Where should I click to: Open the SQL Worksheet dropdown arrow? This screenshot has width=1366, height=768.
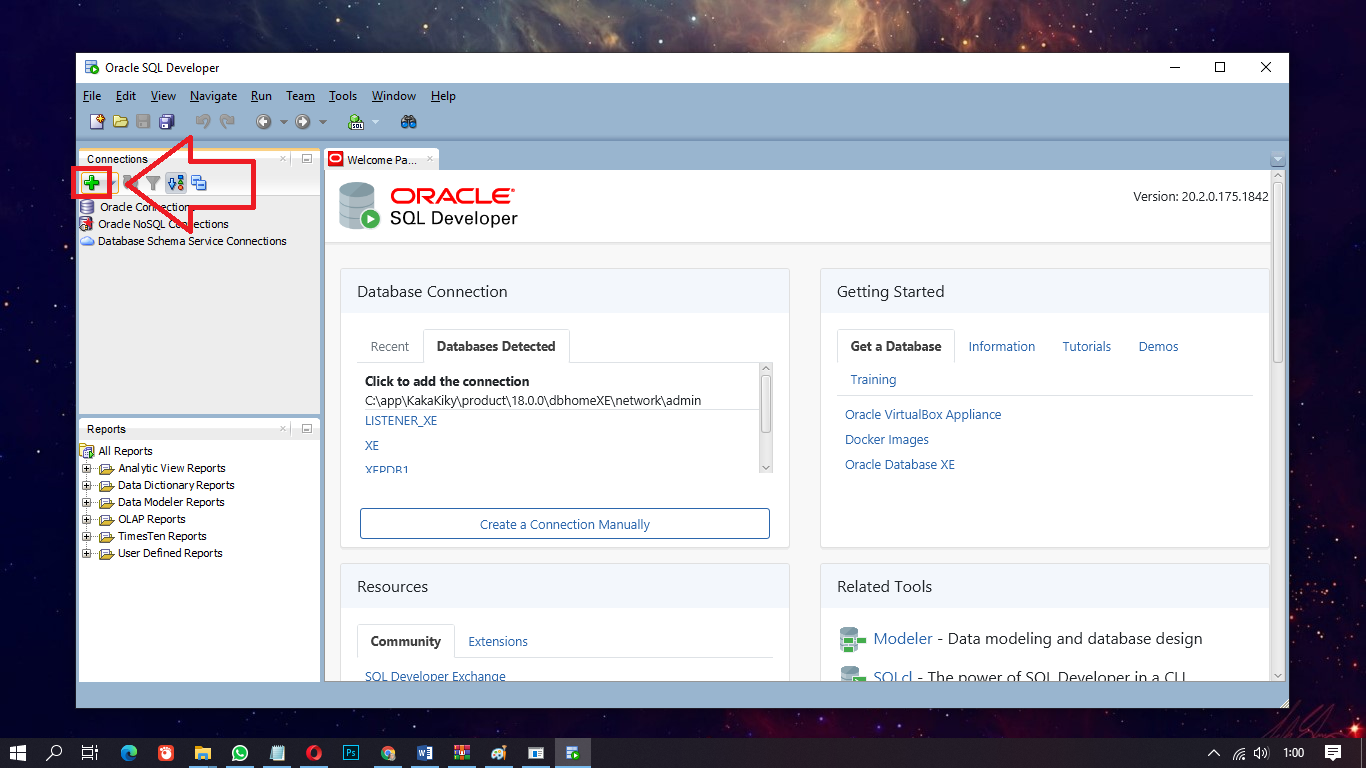click(375, 122)
